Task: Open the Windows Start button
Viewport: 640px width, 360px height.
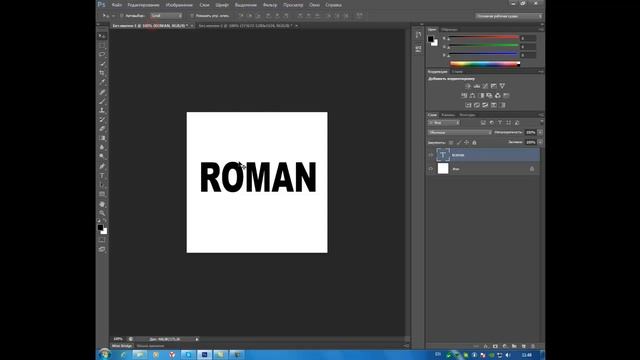Action: [x=104, y=354]
